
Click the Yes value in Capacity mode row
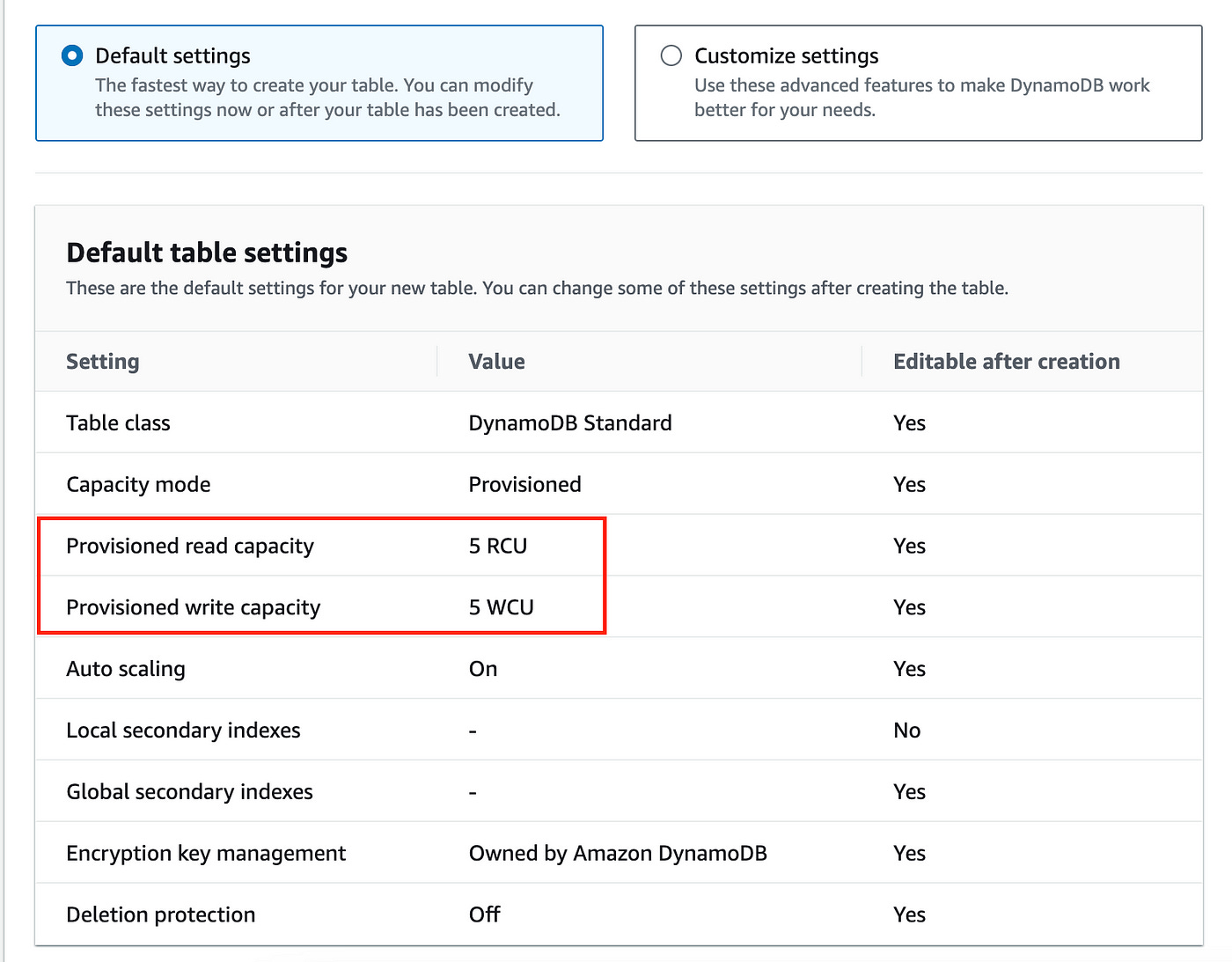(909, 485)
